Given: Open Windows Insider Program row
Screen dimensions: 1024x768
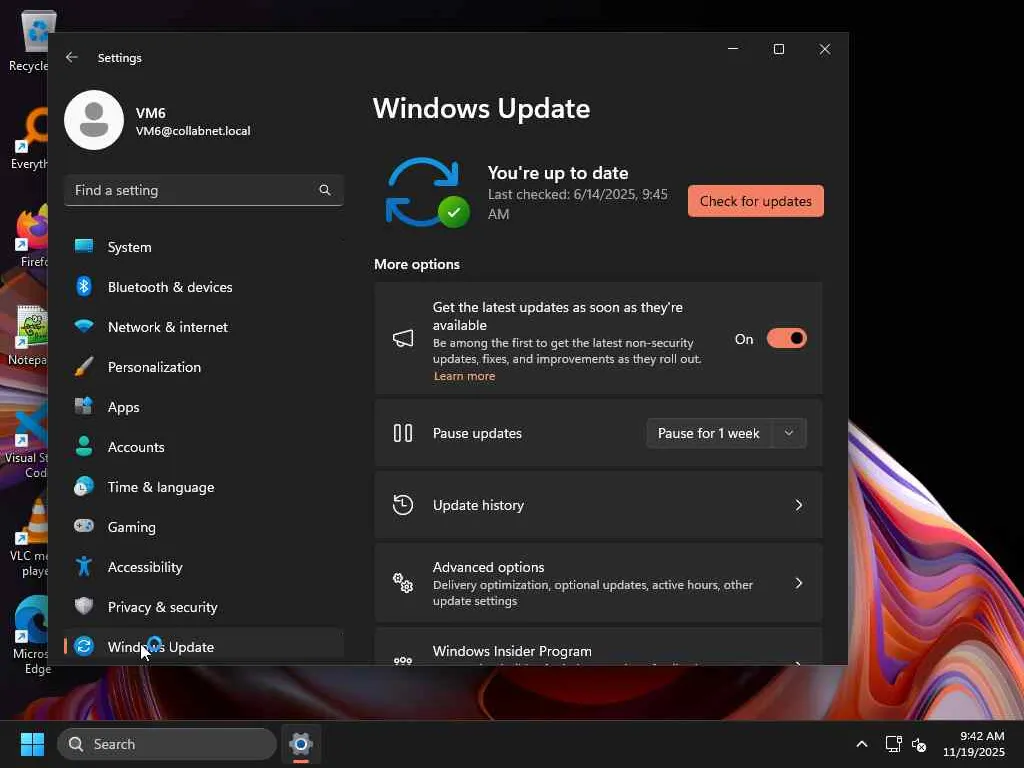Looking at the screenshot, I should (598, 648).
